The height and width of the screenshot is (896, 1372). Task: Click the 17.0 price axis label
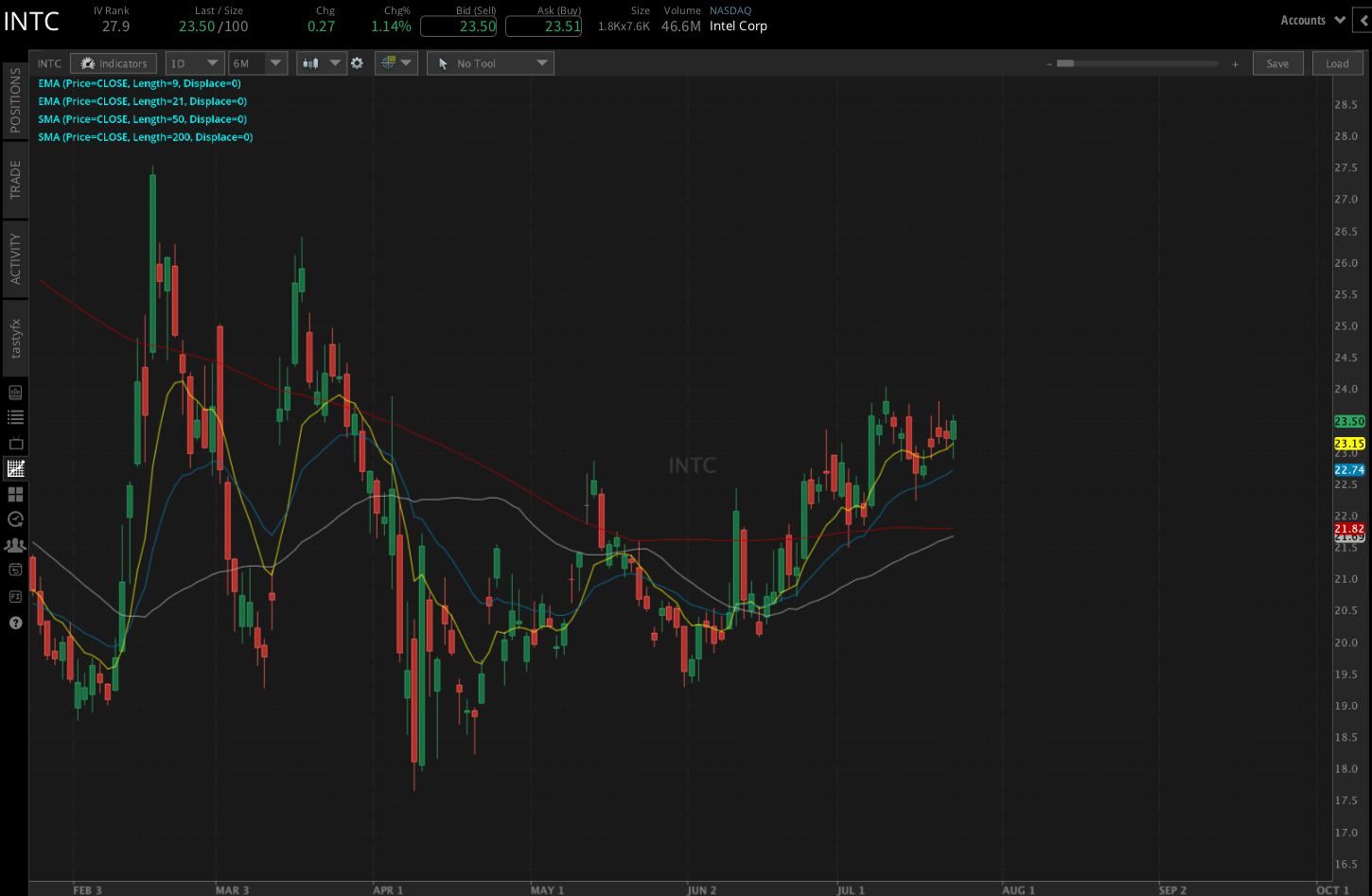pyautogui.click(x=1346, y=834)
